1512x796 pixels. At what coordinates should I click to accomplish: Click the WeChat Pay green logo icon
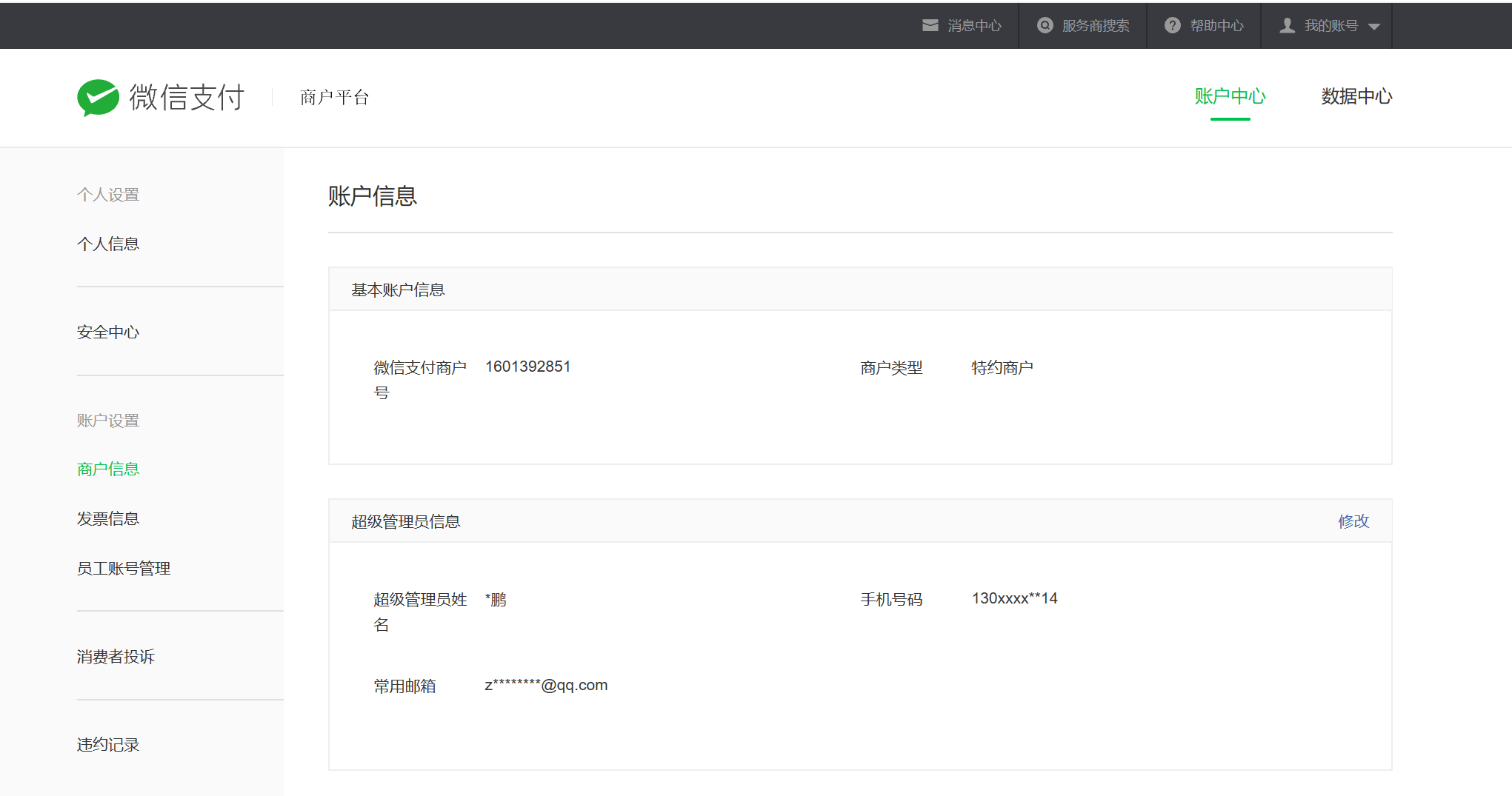pos(98,97)
